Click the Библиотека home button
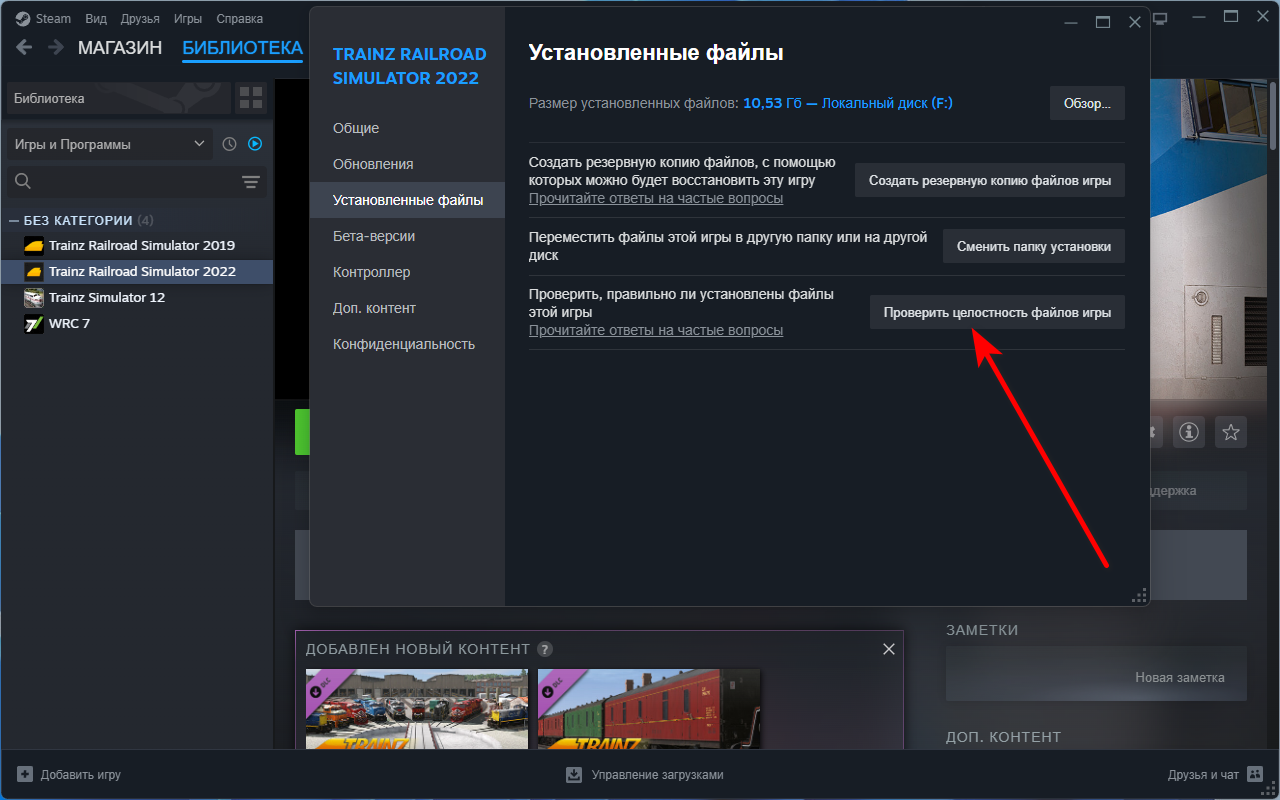Image resolution: width=1280 pixels, height=800 pixels. coord(118,98)
